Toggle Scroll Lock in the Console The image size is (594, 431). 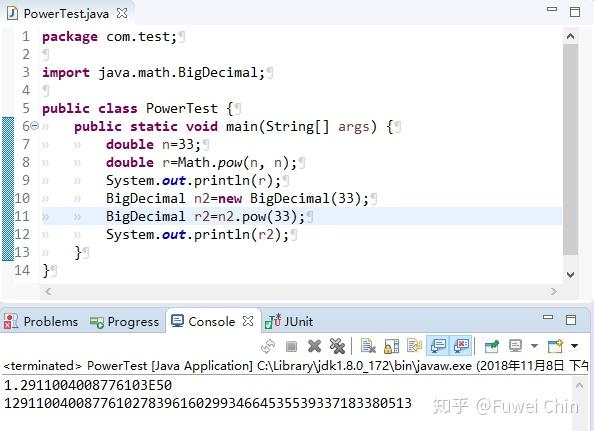tap(391, 346)
